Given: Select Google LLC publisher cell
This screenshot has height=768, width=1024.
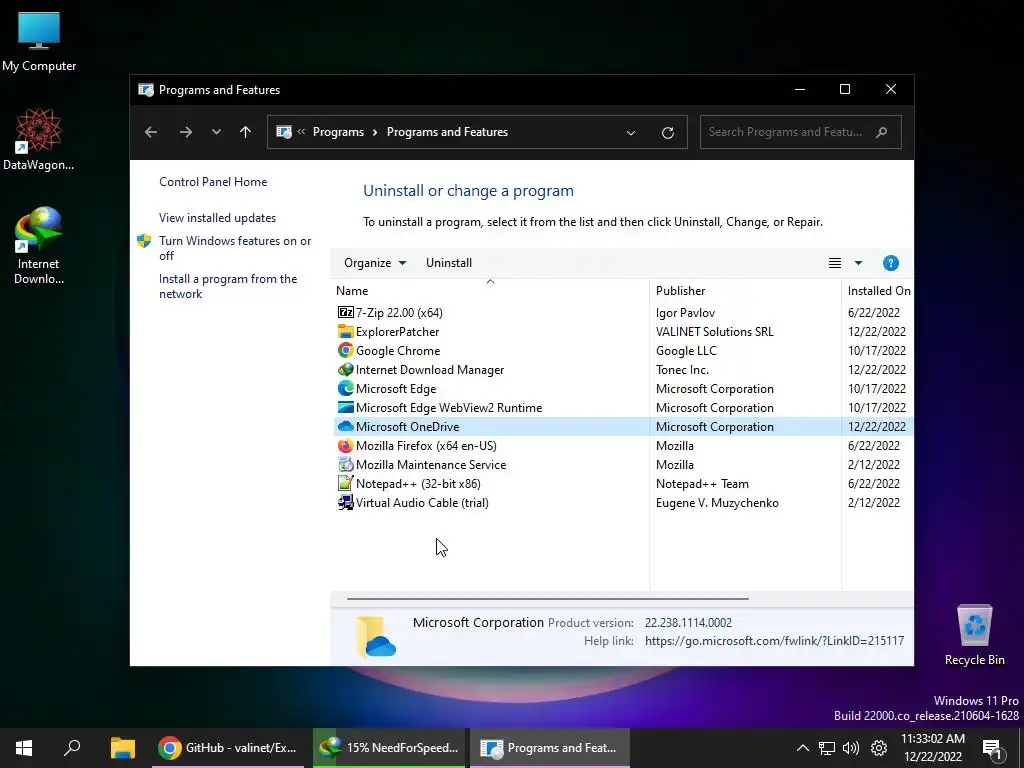Looking at the screenshot, I should tap(686, 350).
